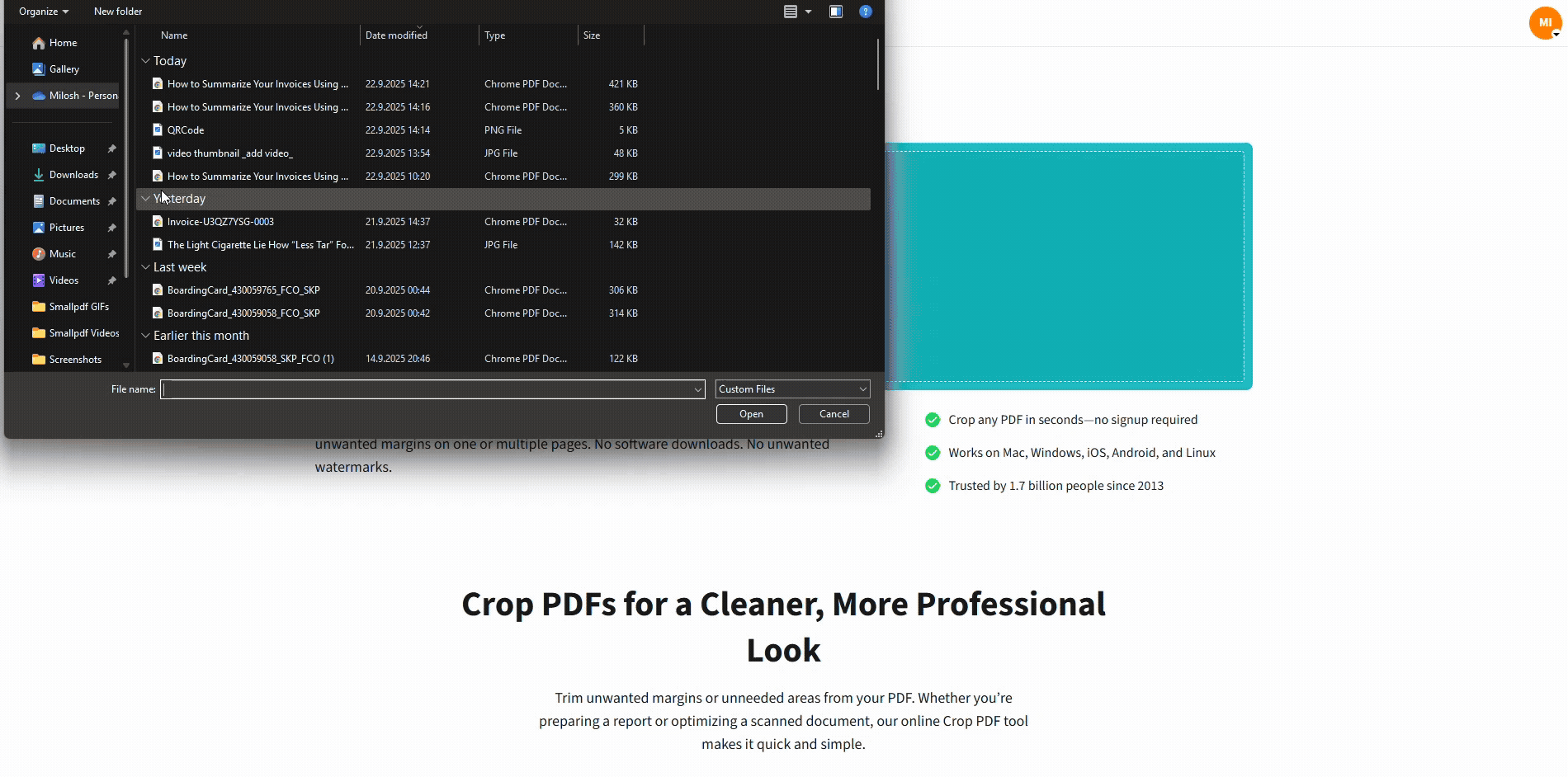Click the New folder command
This screenshot has height=777, width=1568.
tap(117, 11)
